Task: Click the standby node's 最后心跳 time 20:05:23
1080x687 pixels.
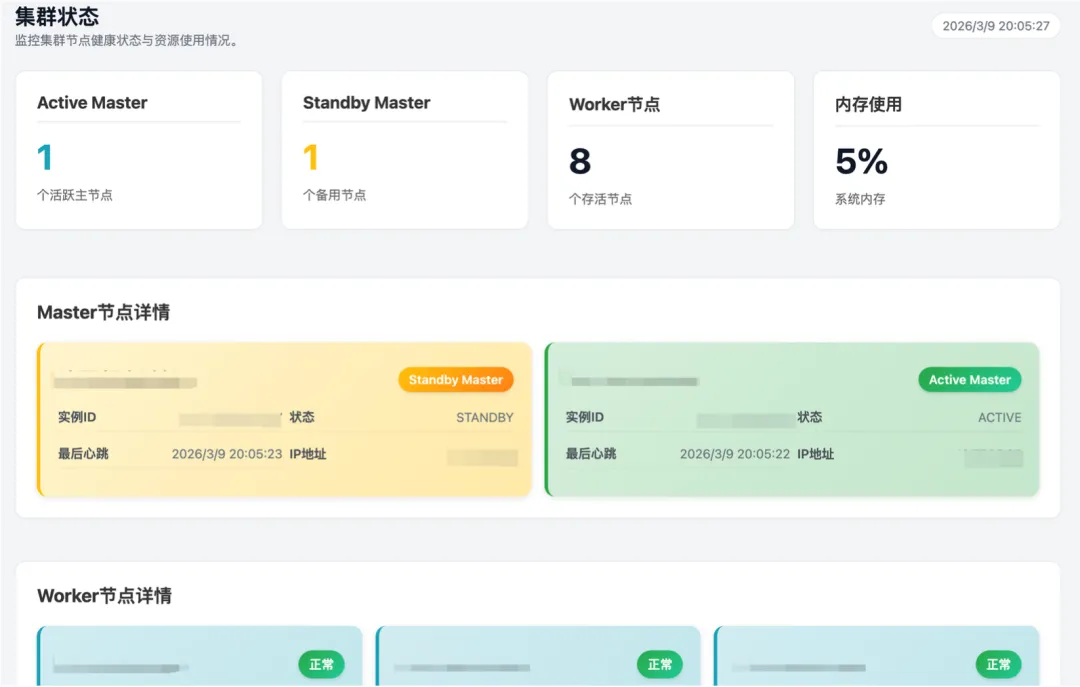Action: [226, 454]
